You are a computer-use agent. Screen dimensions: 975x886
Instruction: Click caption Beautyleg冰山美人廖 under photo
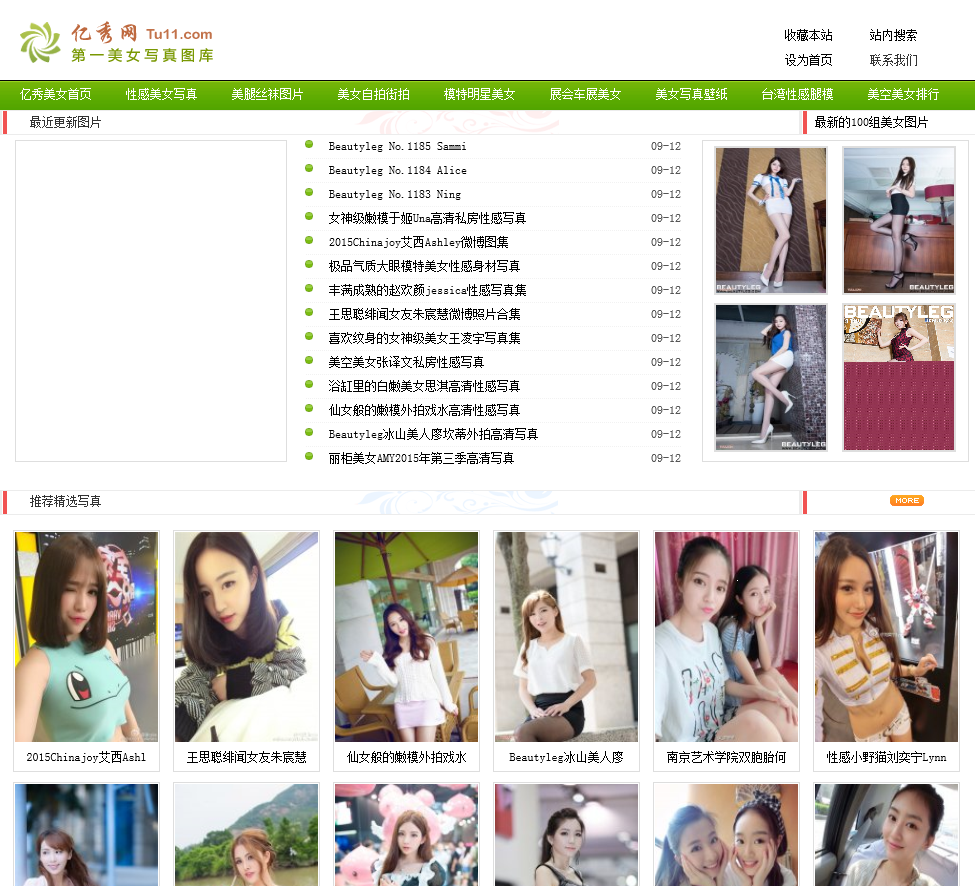click(566, 757)
